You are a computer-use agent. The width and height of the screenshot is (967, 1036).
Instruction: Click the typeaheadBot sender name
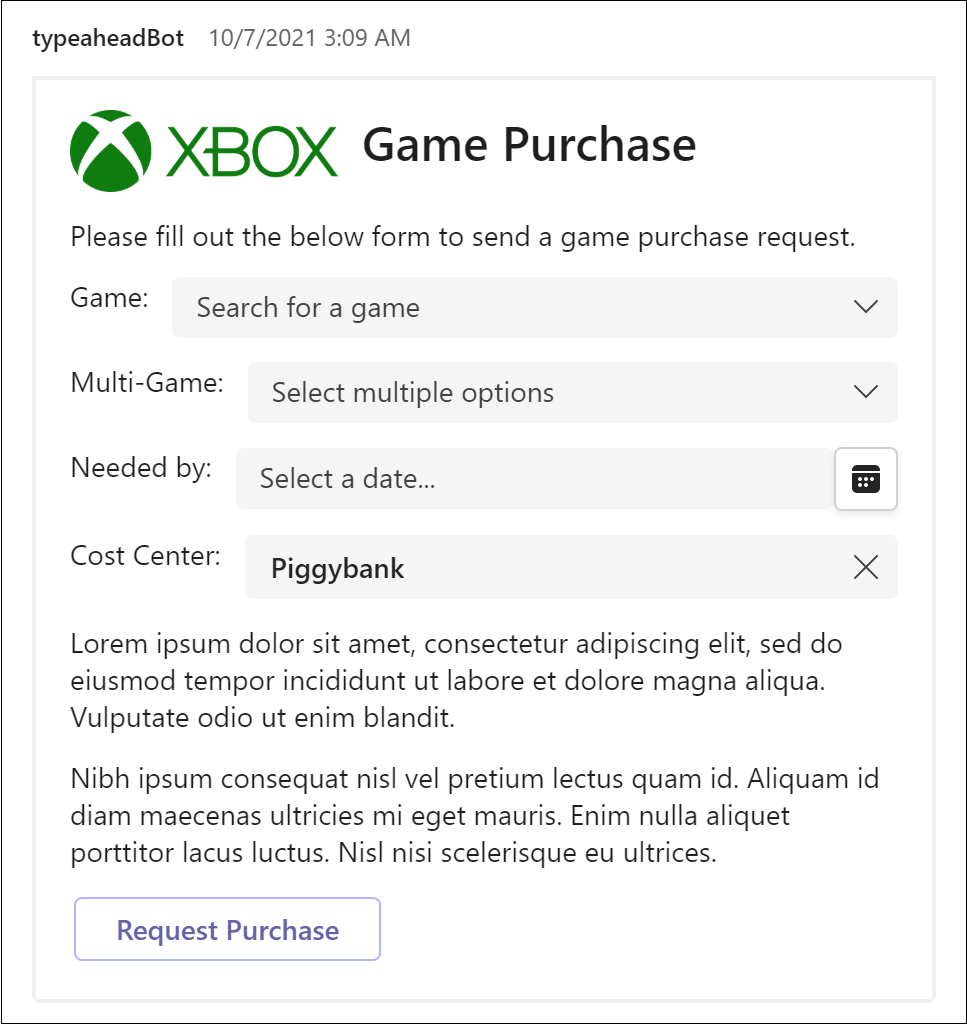108,38
